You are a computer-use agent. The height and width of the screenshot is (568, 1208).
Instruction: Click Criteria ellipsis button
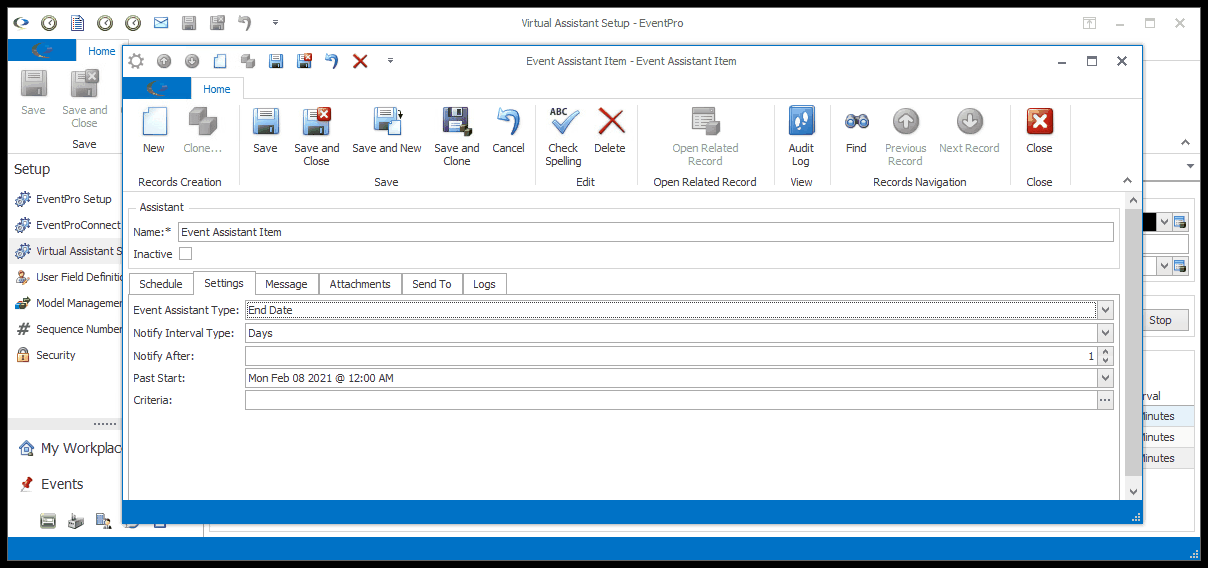pyautogui.click(x=1105, y=400)
